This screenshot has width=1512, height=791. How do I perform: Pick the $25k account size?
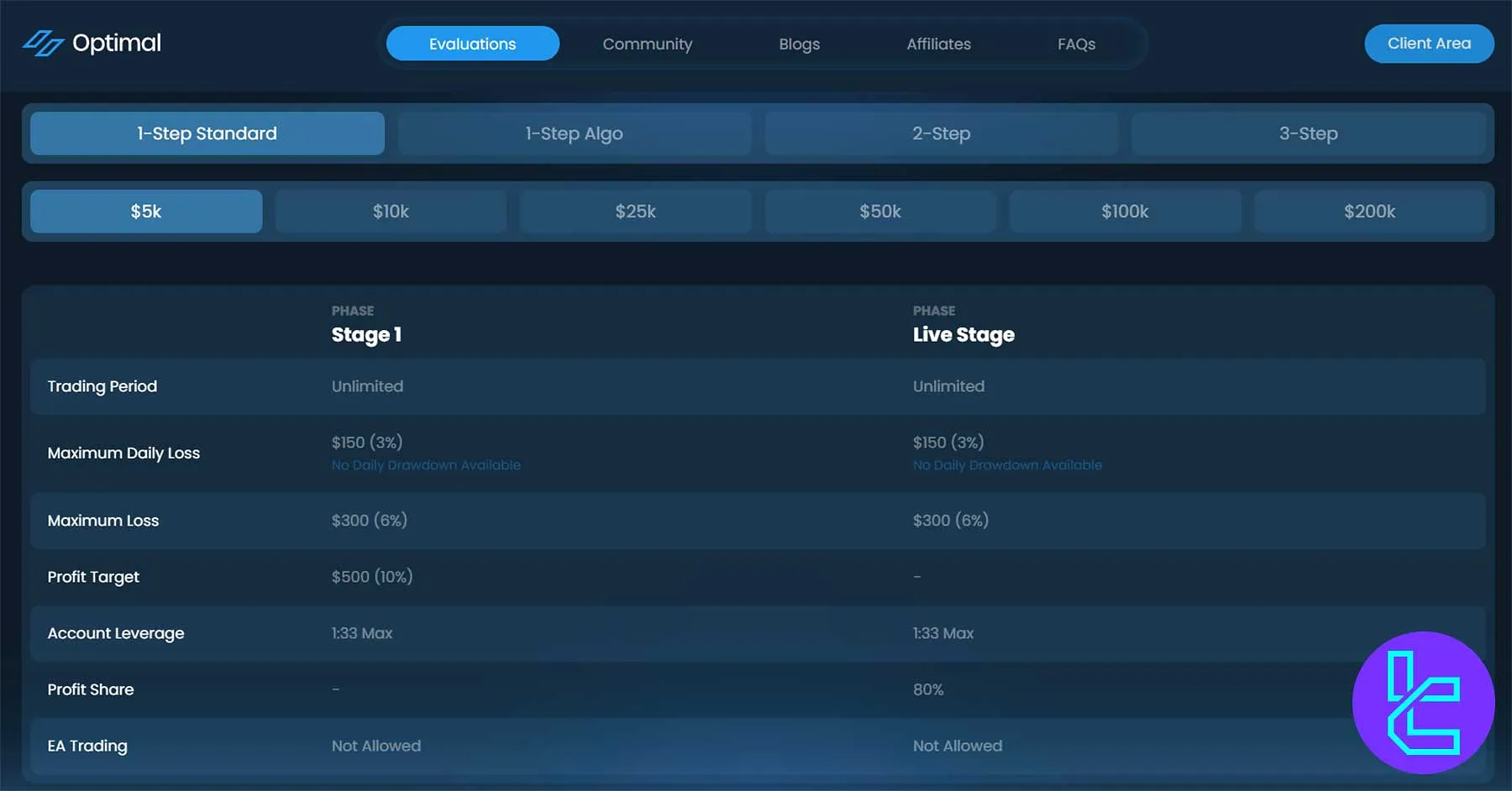tap(635, 212)
